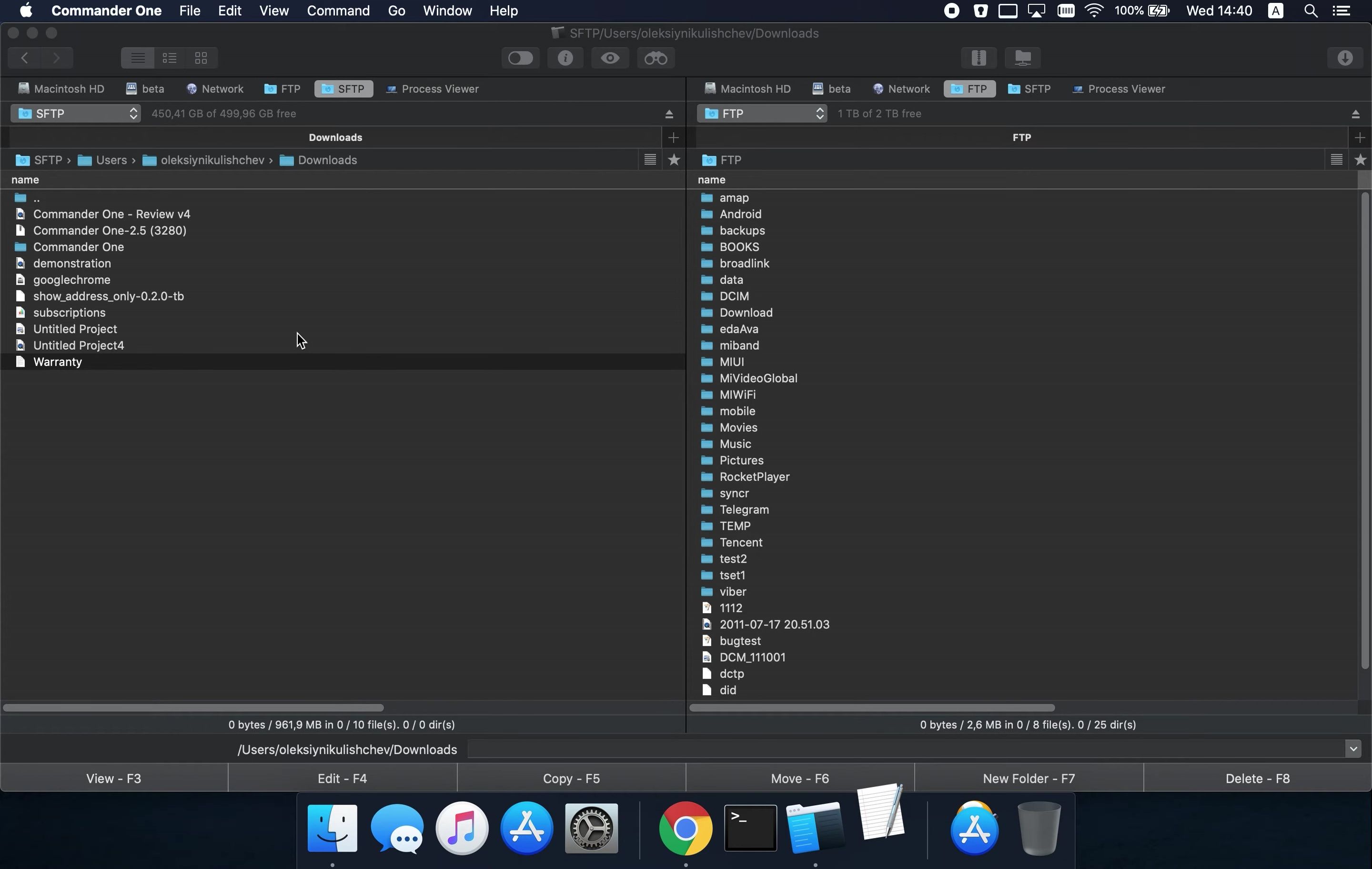This screenshot has height=869, width=1372.
Task: Open the File menu
Action: click(189, 11)
